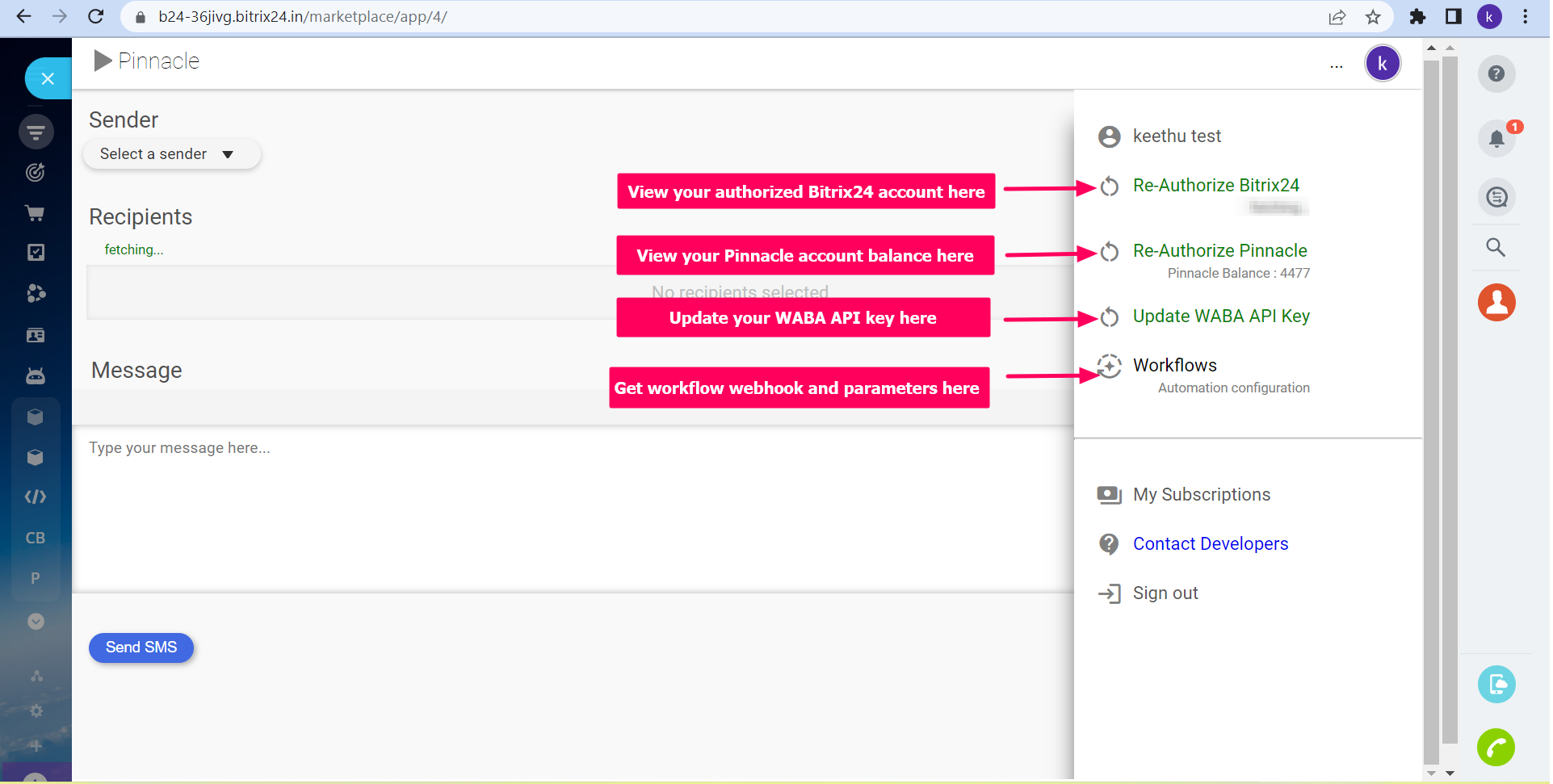The height and width of the screenshot is (784, 1553).
Task: Click the browser extensions puzzle icon
Action: 1417,17
